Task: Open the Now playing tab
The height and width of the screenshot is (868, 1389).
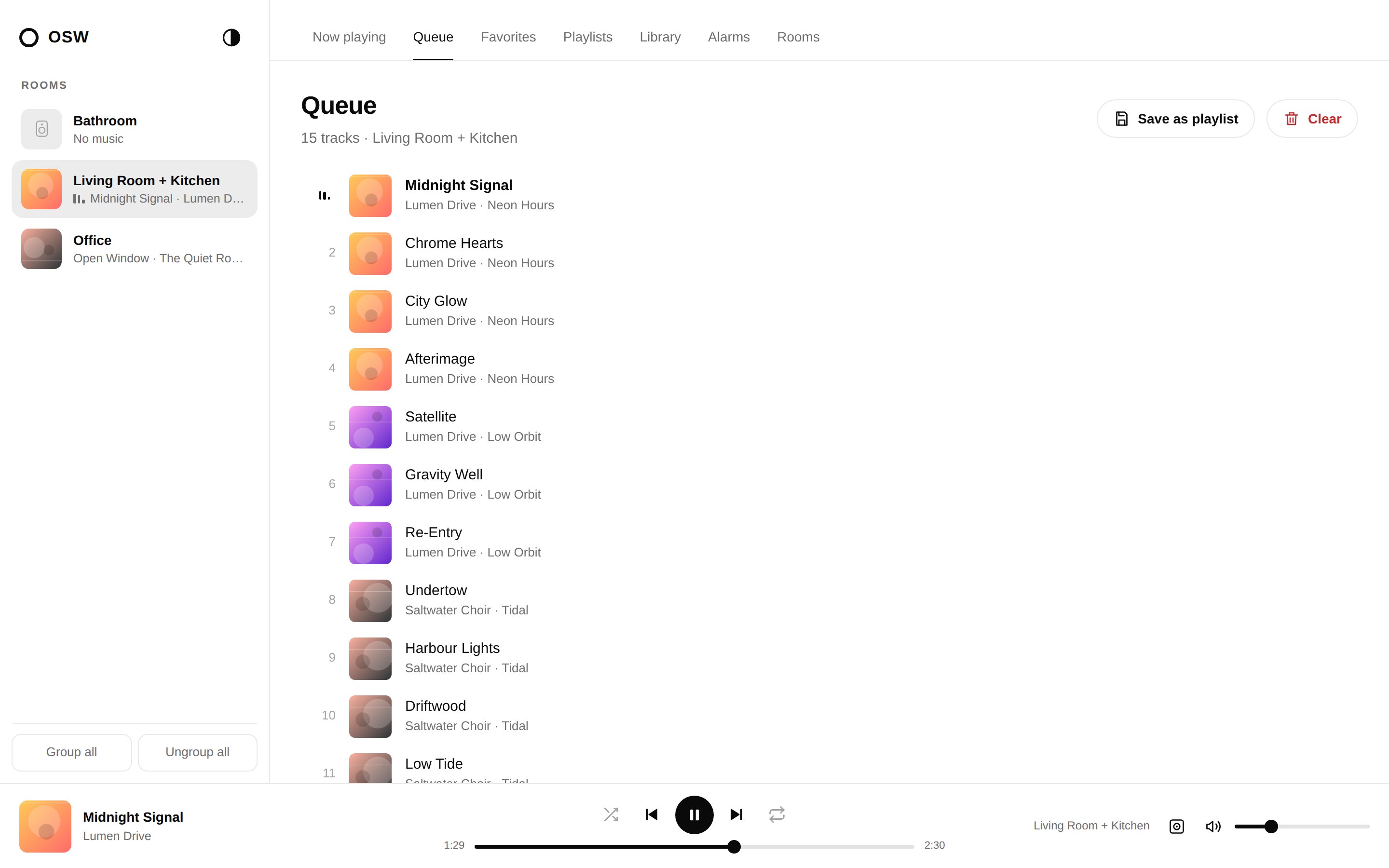Action: tap(349, 37)
